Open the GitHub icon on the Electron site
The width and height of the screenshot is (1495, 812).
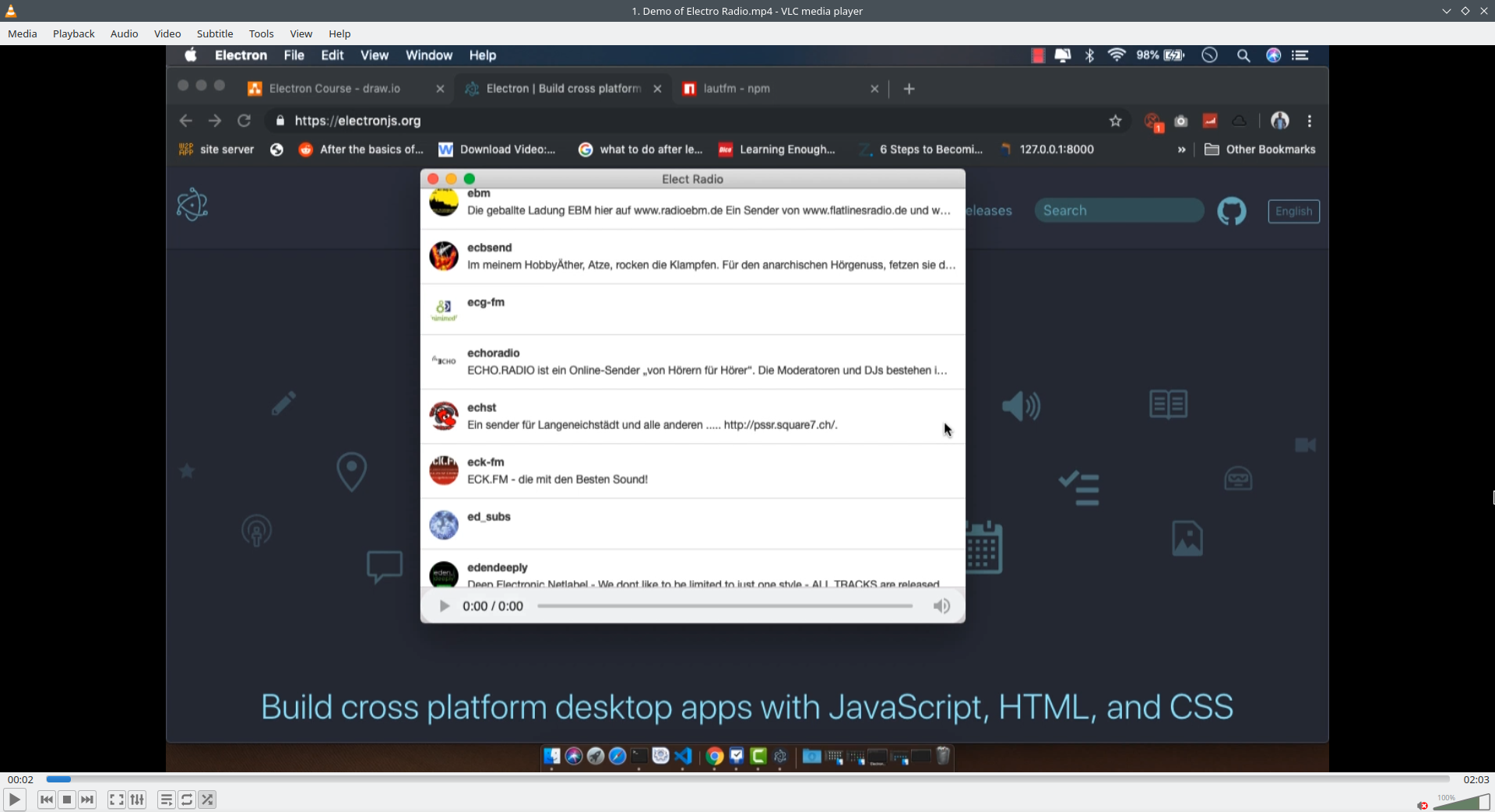[1232, 211]
